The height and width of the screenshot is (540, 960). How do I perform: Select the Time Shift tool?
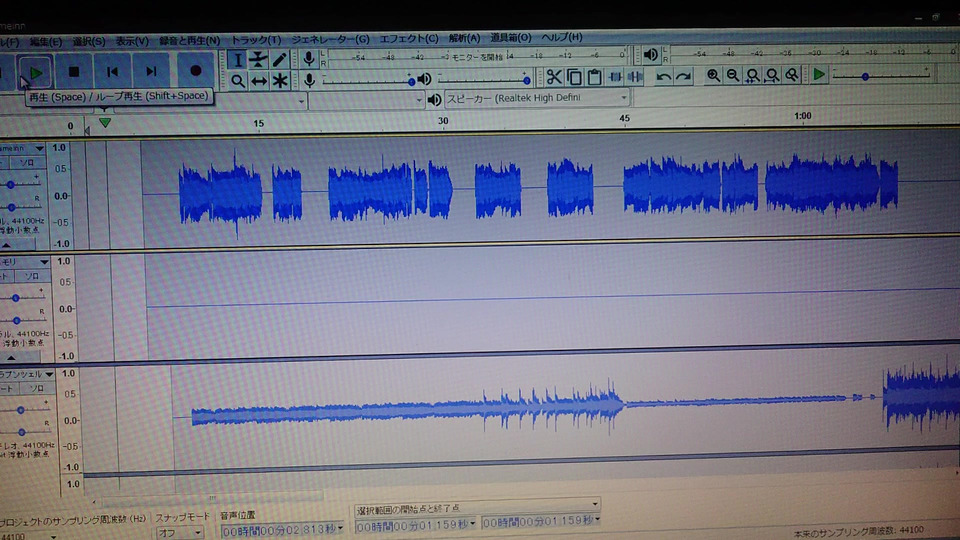click(258, 81)
